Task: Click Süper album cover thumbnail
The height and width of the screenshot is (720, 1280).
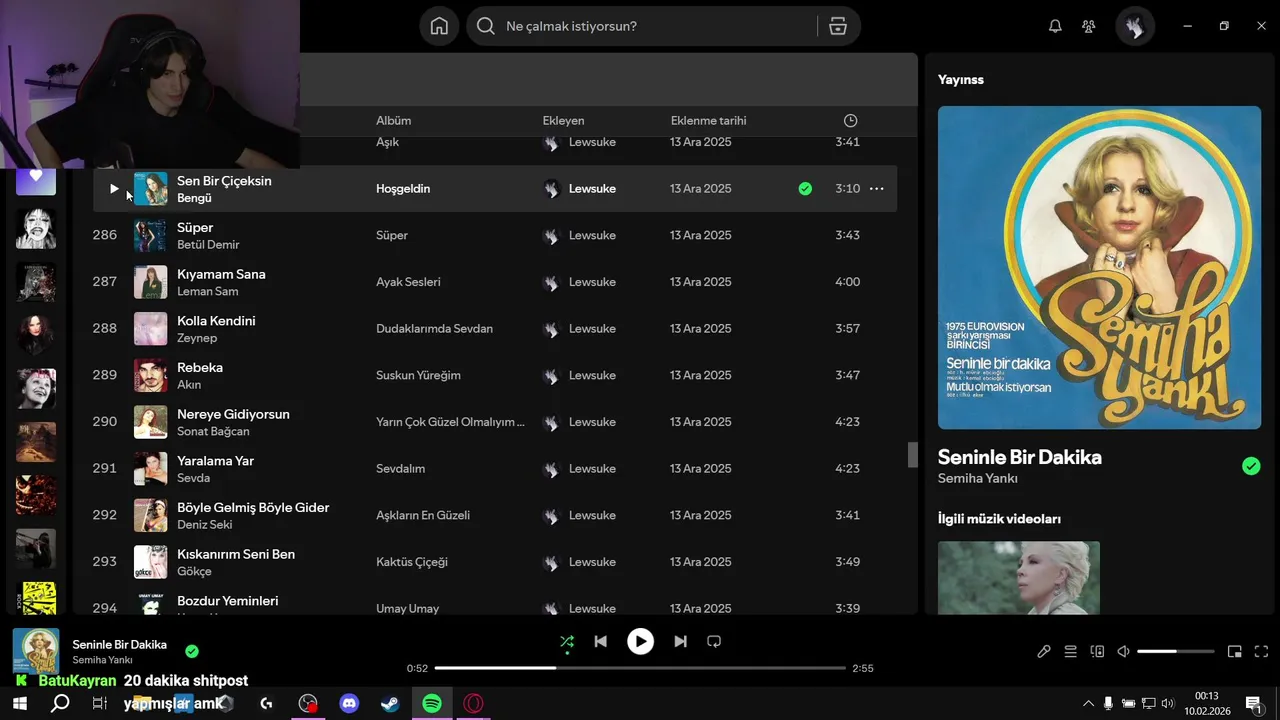Action: [151, 235]
